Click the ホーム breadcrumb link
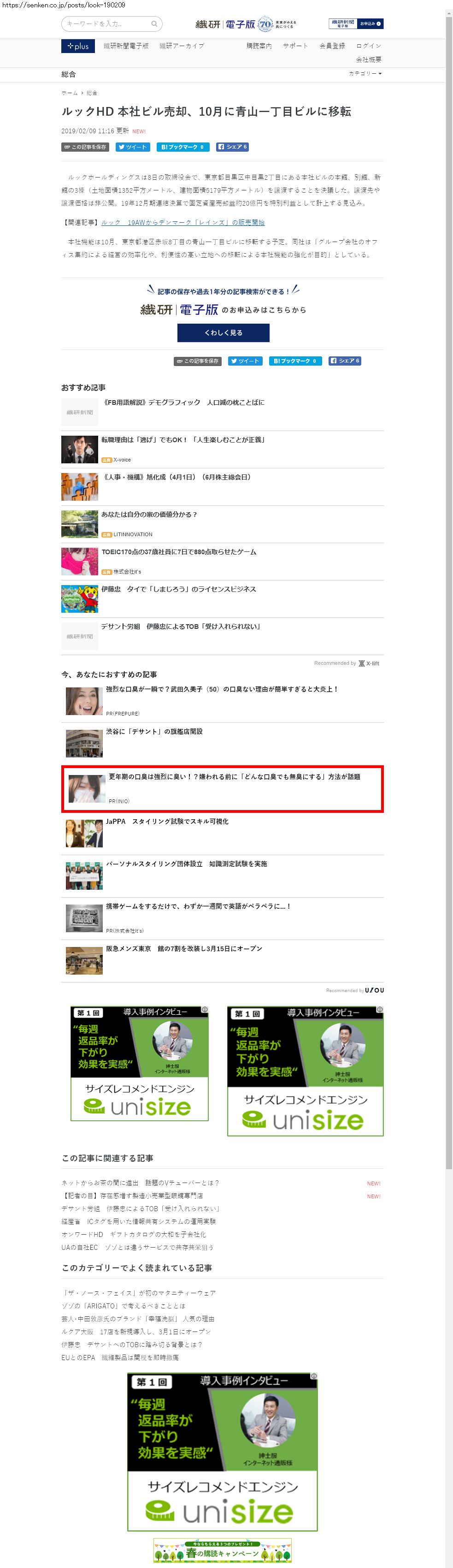Viewport: 453px width, 1568px height. click(69, 93)
